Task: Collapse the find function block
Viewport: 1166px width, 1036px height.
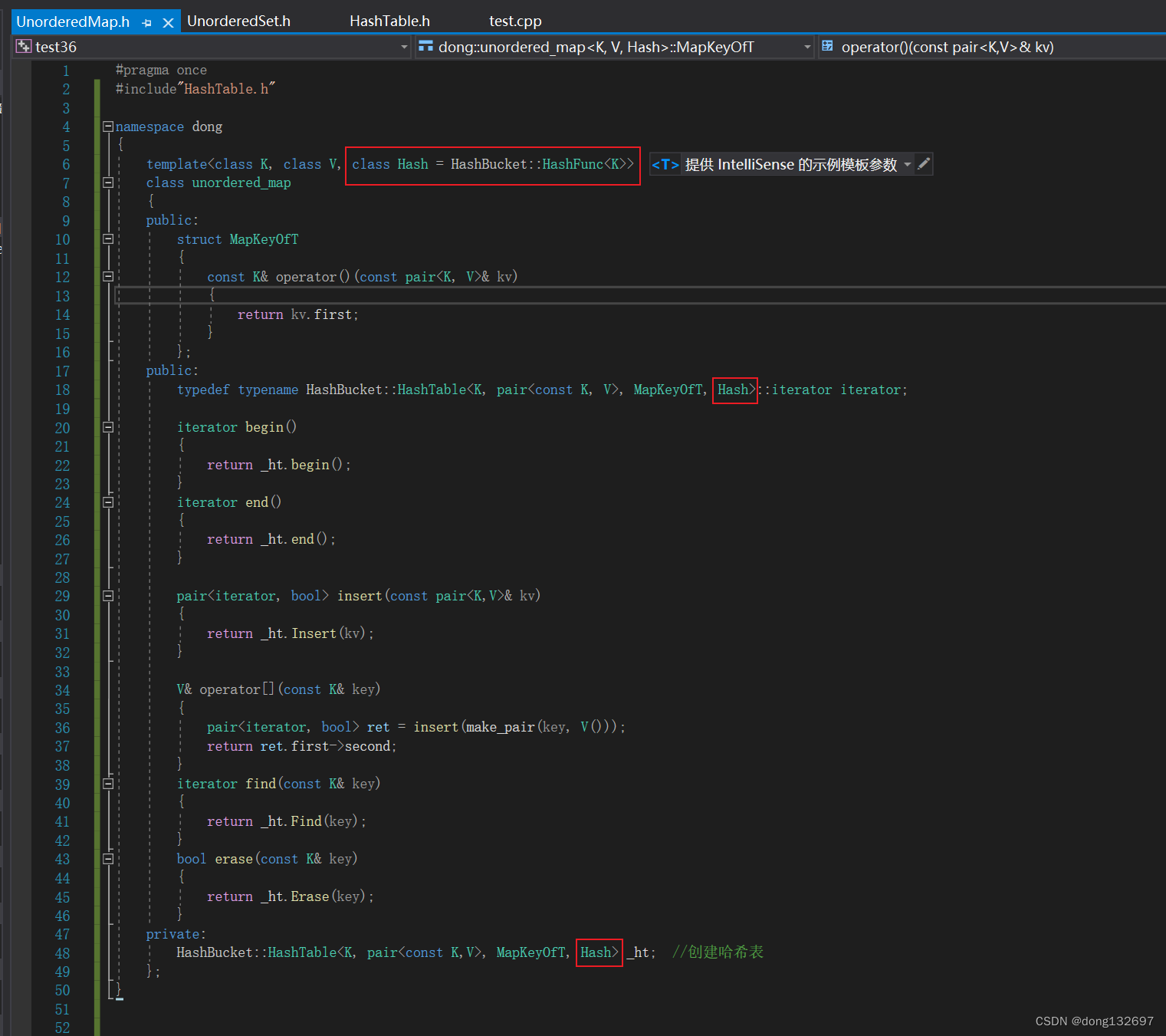Action: (108, 784)
